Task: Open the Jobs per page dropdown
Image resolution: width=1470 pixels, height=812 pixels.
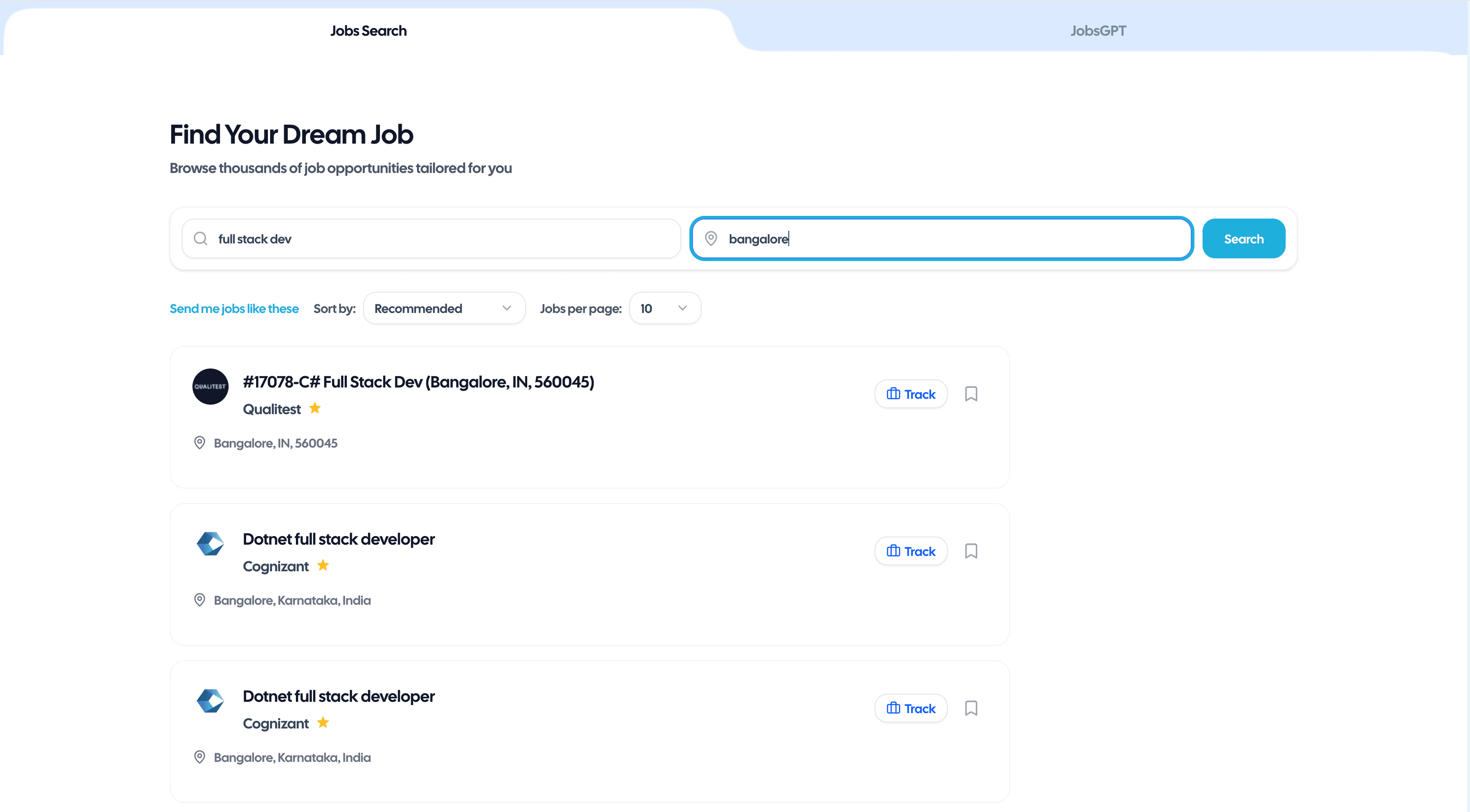Action: click(665, 308)
